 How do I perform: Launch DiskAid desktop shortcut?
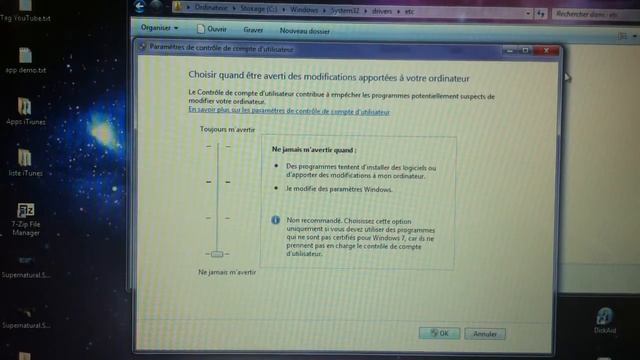tap(605, 321)
